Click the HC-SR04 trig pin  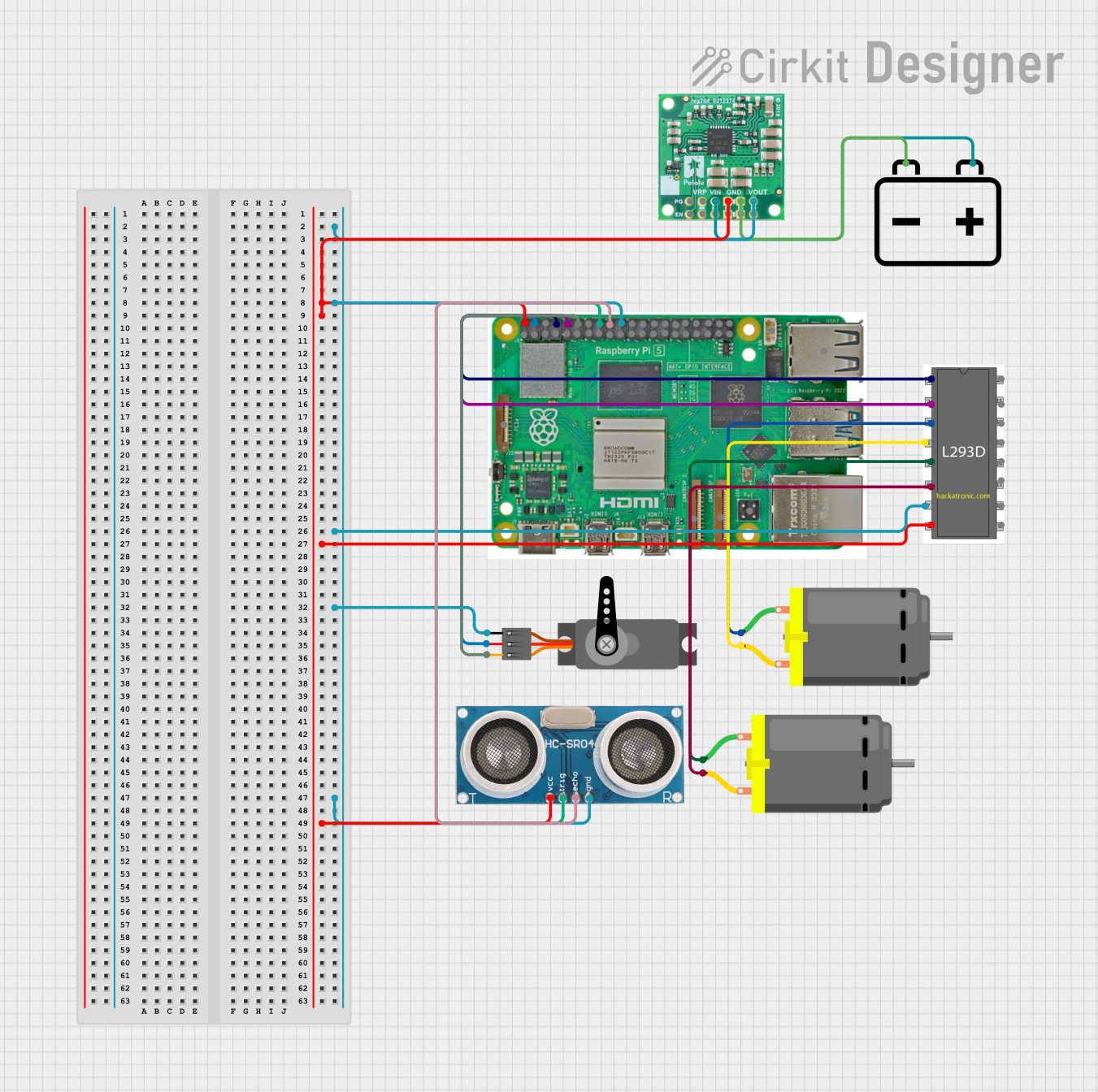point(563,798)
